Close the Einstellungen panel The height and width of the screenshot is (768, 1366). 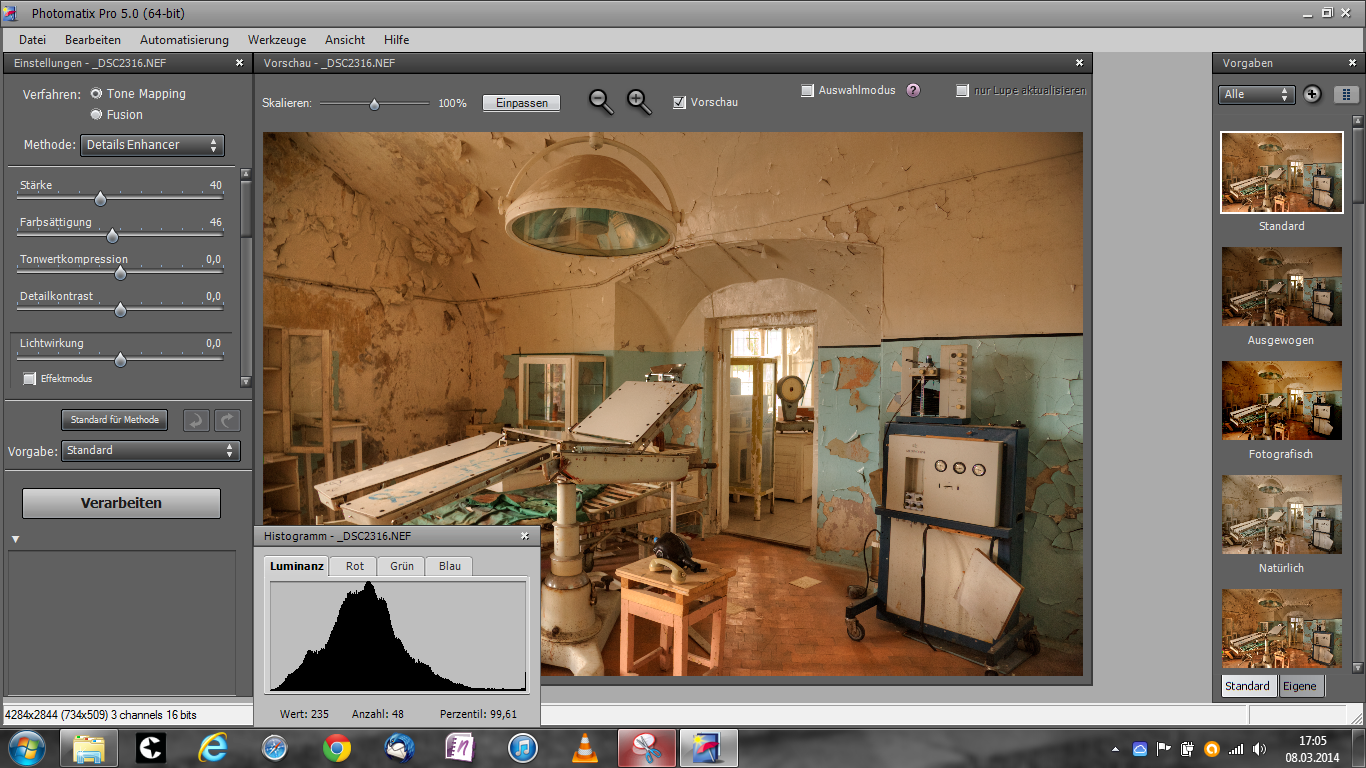click(239, 62)
